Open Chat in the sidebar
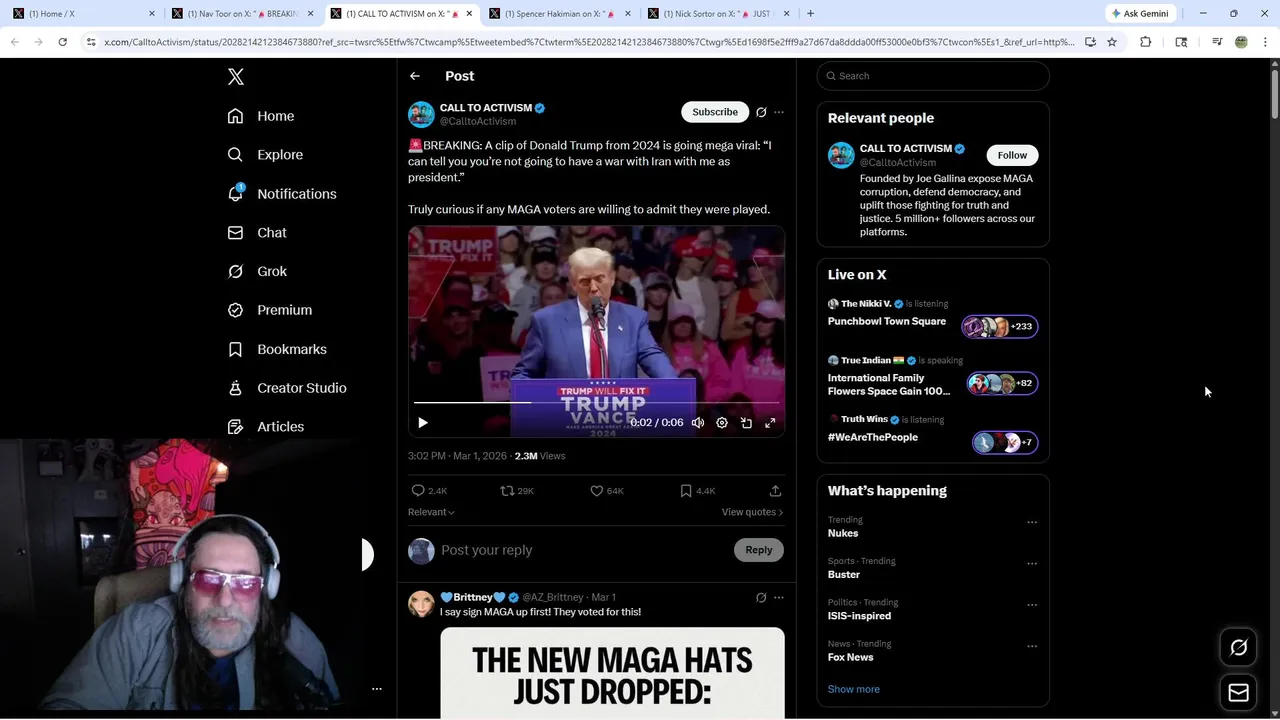1280x720 pixels. (257, 232)
